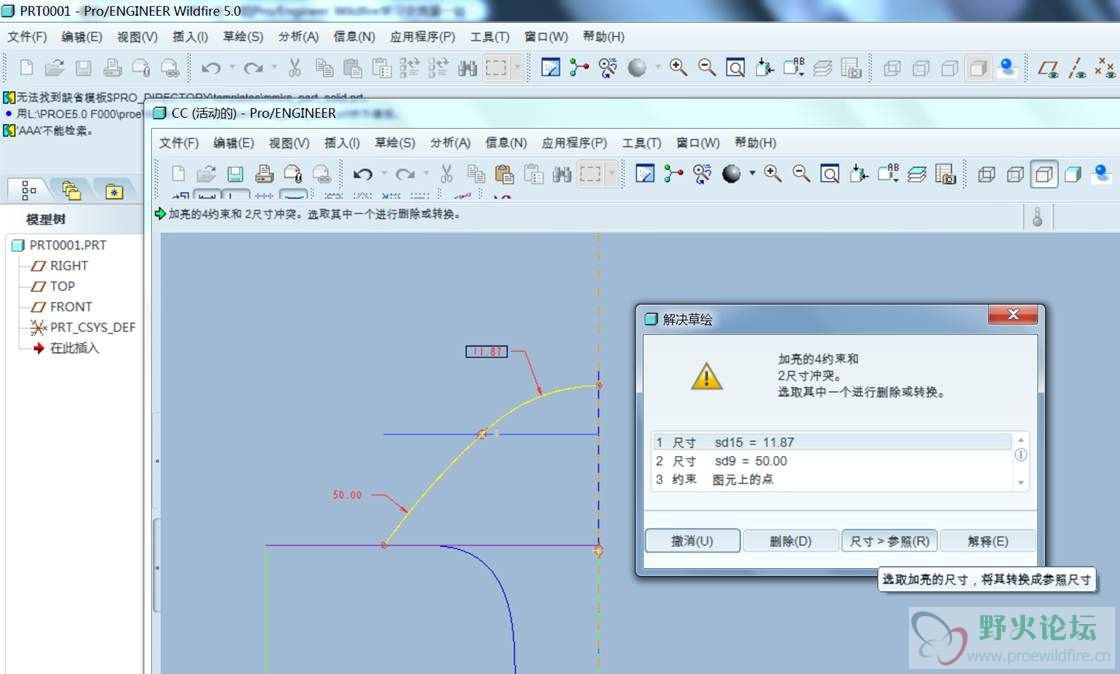
Task: Open View Manager icon in CC window toolbar
Action: tap(946, 173)
